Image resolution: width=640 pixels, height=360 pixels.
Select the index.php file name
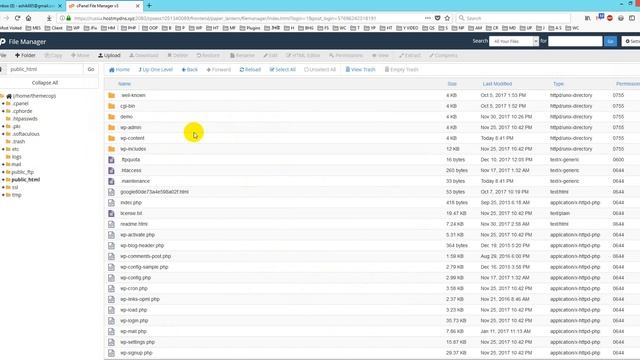coord(131,202)
